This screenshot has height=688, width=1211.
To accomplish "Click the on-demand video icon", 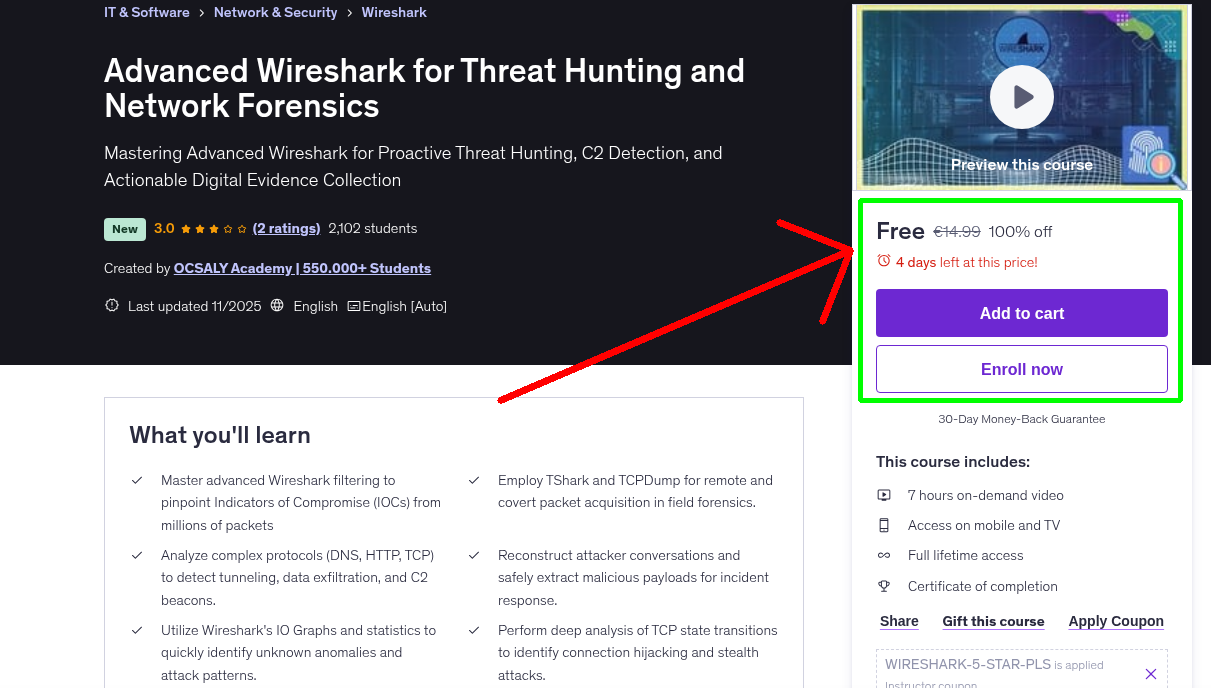I will click(884, 494).
